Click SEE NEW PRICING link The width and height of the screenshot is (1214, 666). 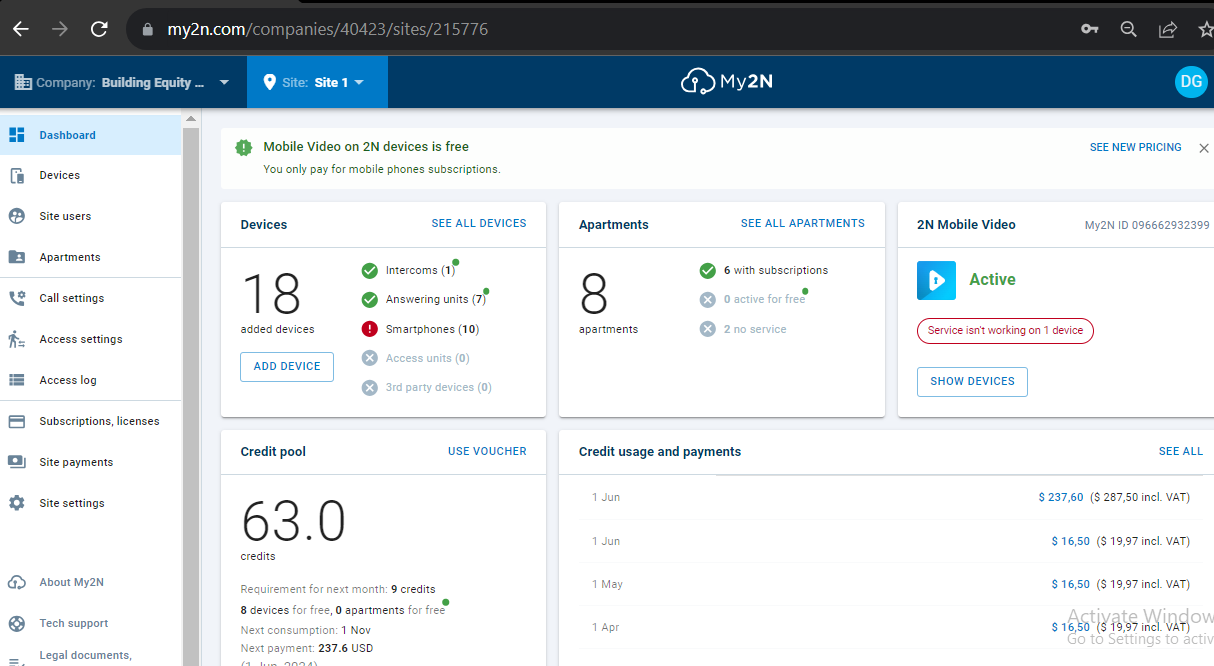[1135, 147]
